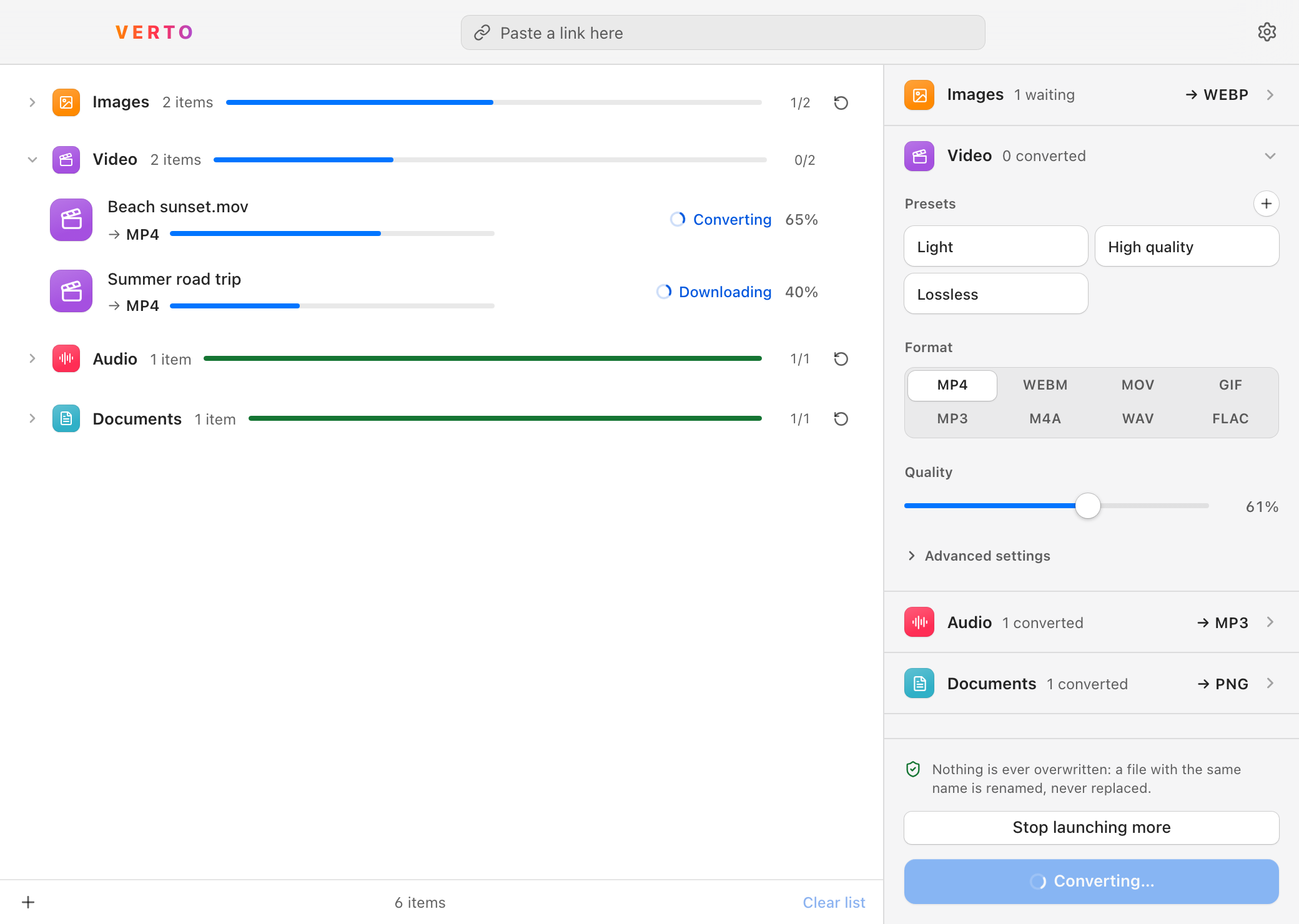Click the 0/2 Video progress count

804,160
